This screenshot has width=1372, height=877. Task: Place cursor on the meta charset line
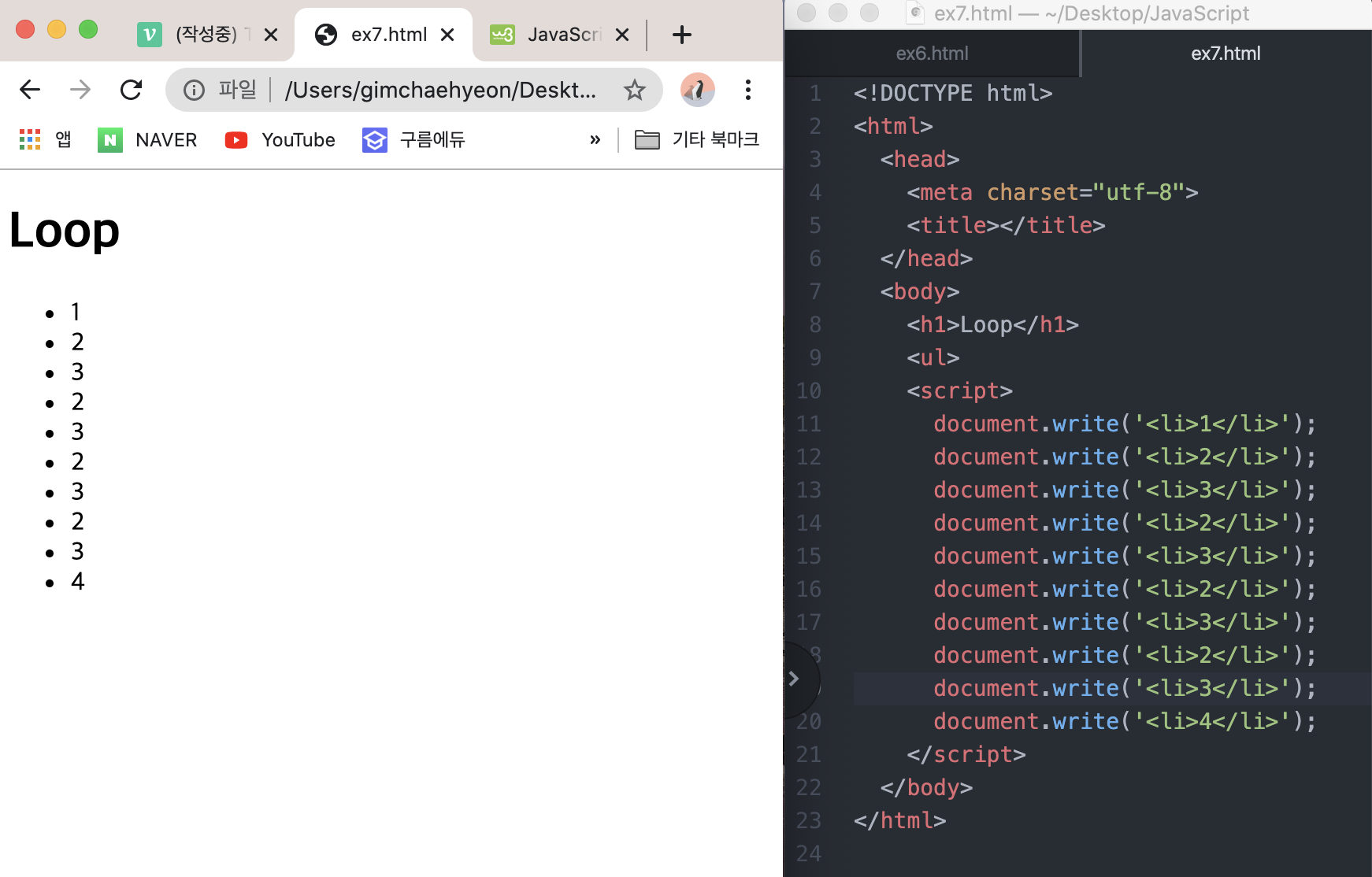tap(1052, 192)
